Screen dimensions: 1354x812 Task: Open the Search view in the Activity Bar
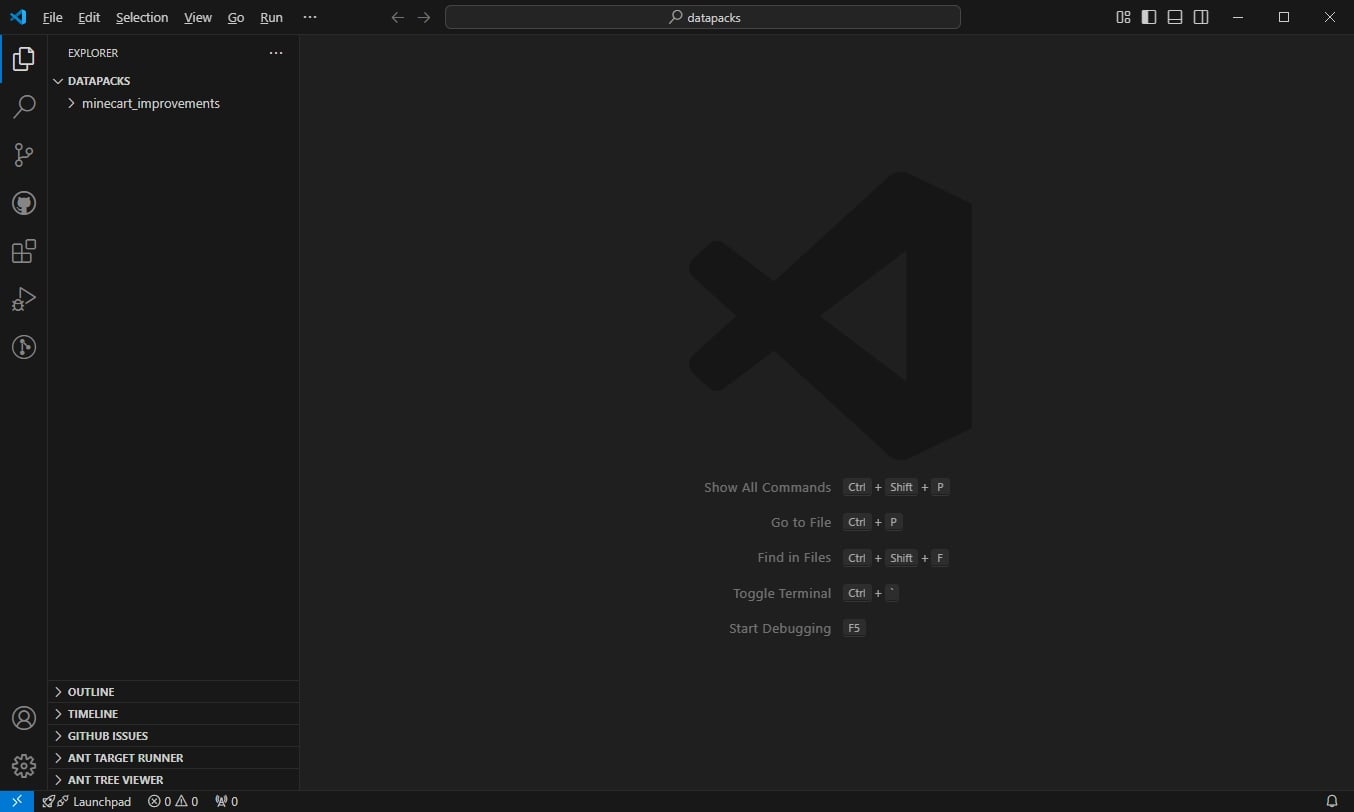coord(23,106)
